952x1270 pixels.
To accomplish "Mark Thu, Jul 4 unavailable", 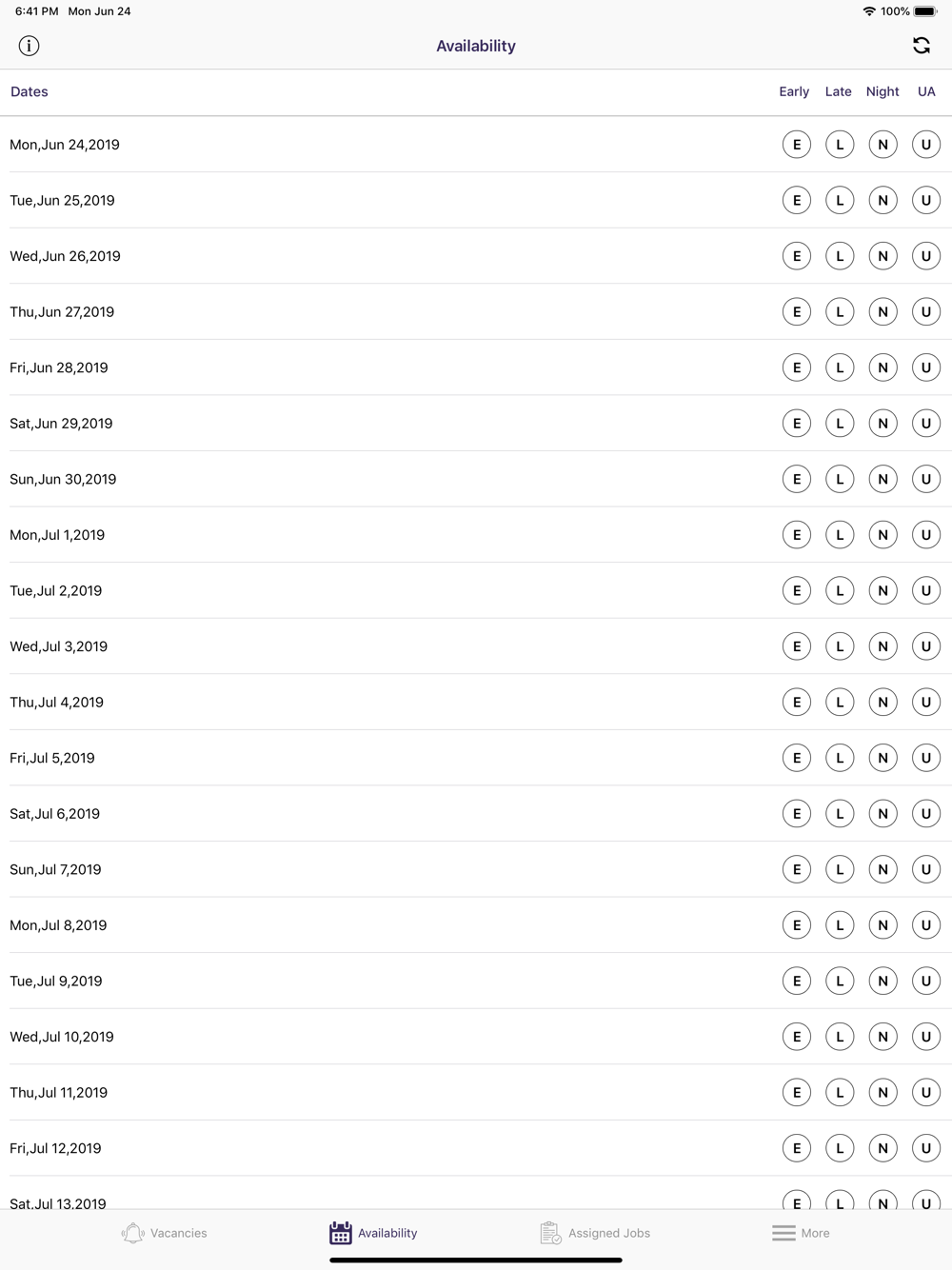I will tap(926, 702).
